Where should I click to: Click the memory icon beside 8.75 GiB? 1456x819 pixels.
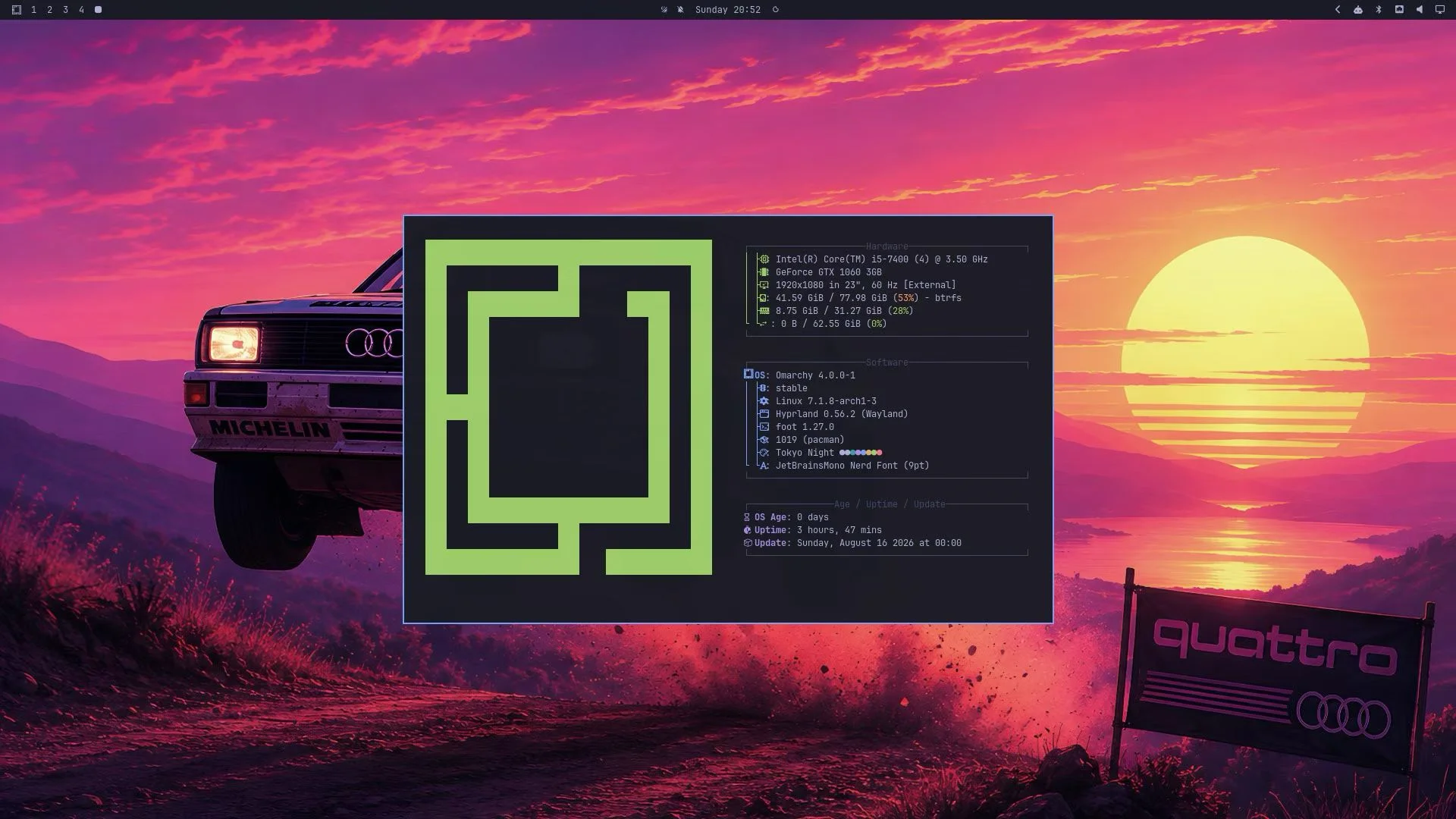point(764,311)
